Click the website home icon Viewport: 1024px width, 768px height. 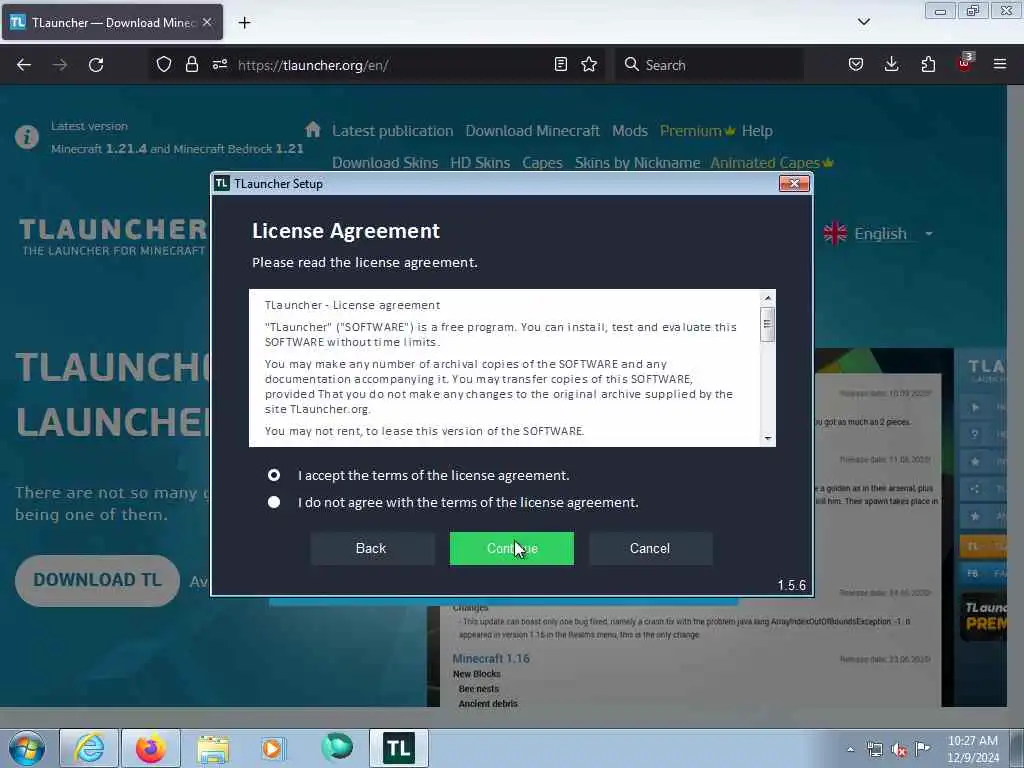tap(313, 129)
